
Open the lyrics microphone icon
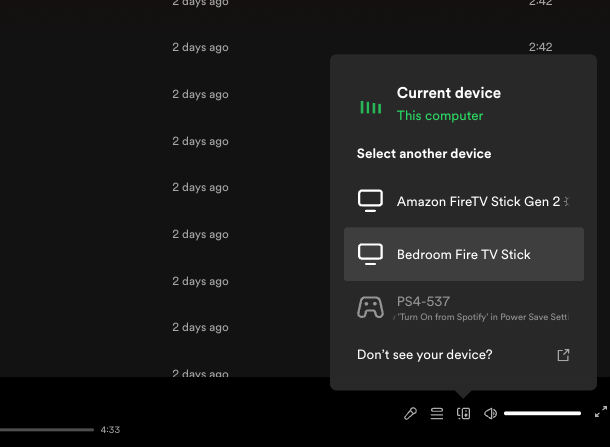410,414
